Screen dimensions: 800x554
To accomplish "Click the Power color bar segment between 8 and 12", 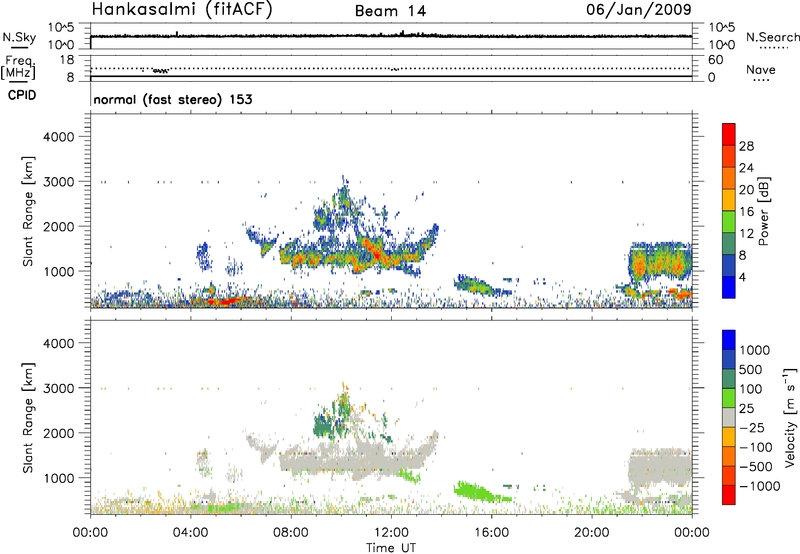I will click(729, 244).
